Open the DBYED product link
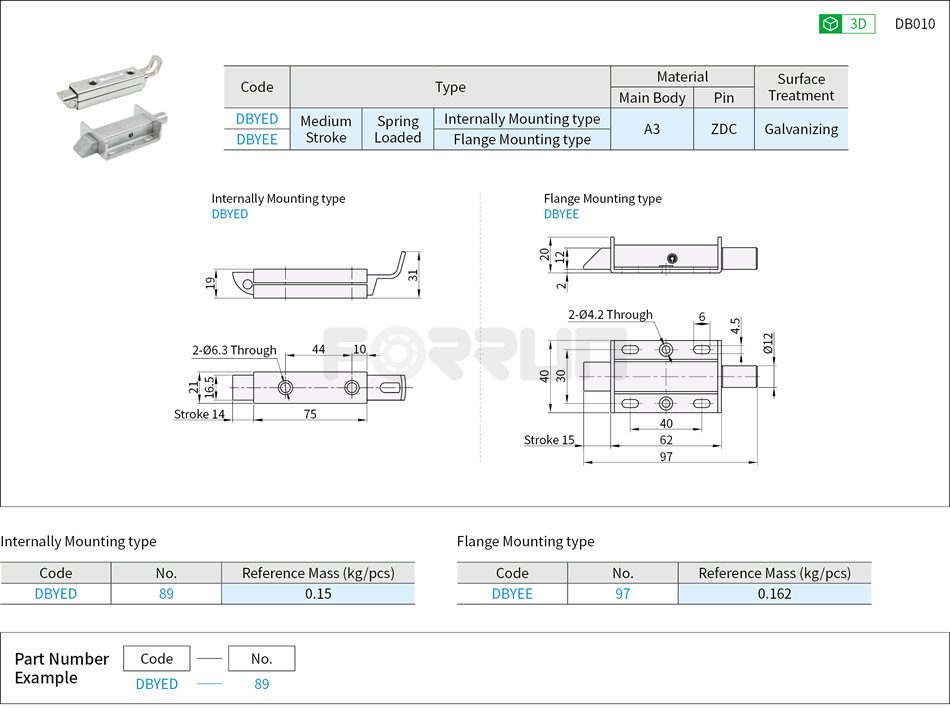Image resolution: width=950 pixels, height=708 pixels. point(257,118)
